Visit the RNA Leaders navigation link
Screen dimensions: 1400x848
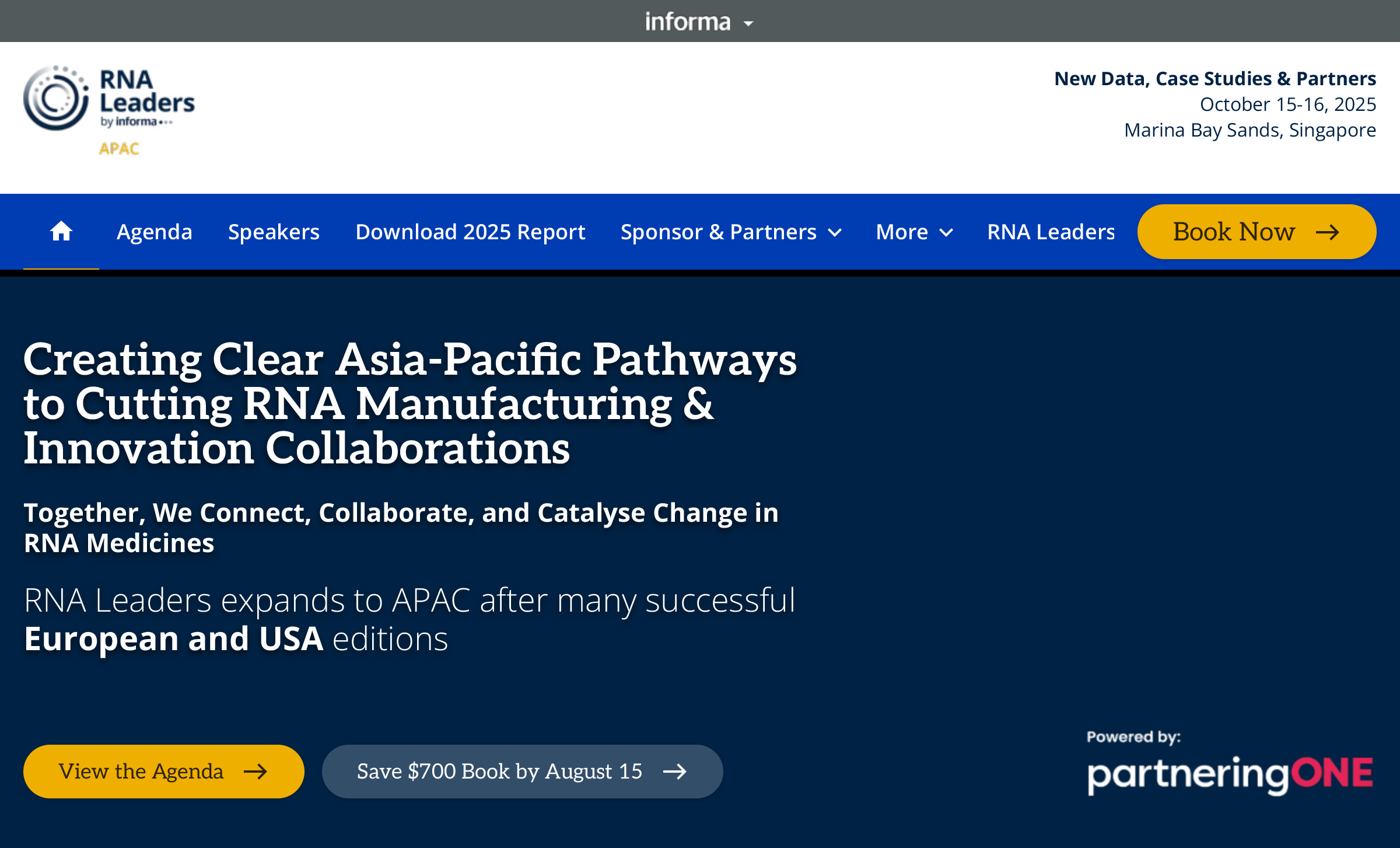pos(1051,232)
